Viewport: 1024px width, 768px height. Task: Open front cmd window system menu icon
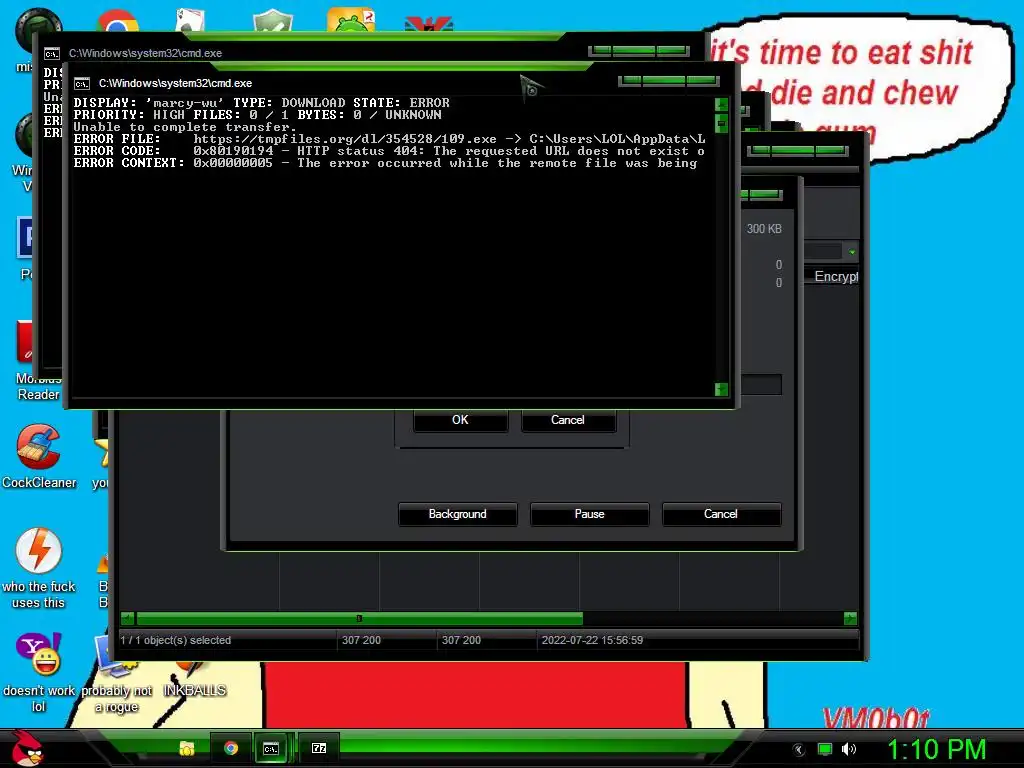[82, 84]
